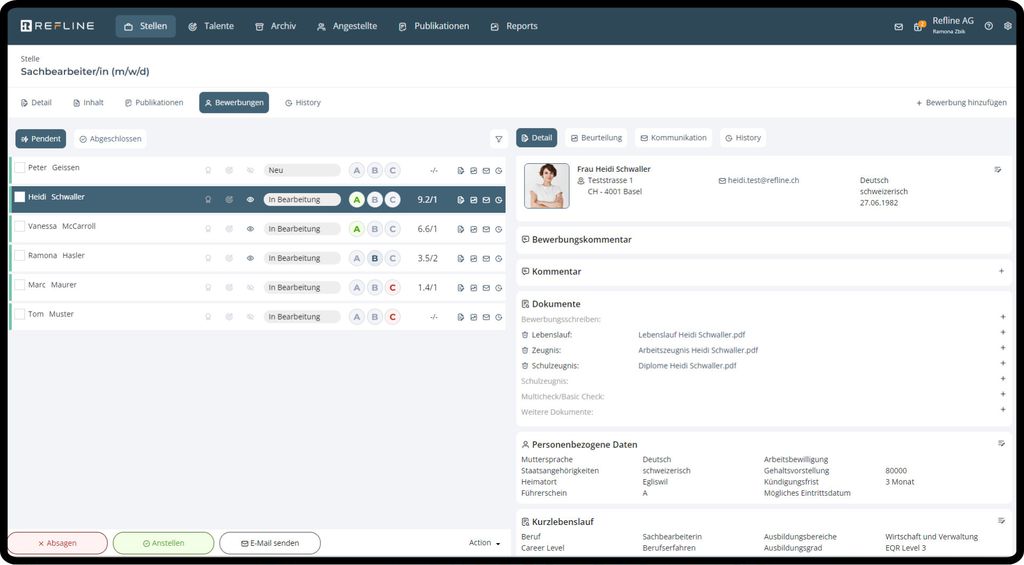Switch to the Beurteilung tab
Viewport: 1024px width, 565px height.
[595, 138]
